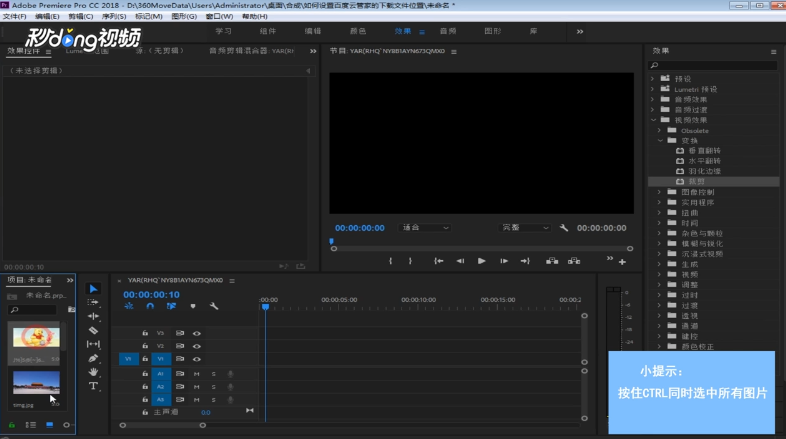The image size is (786, 439).
Task: Toggle V3 track output eye
Action: (x=197, y=333)
